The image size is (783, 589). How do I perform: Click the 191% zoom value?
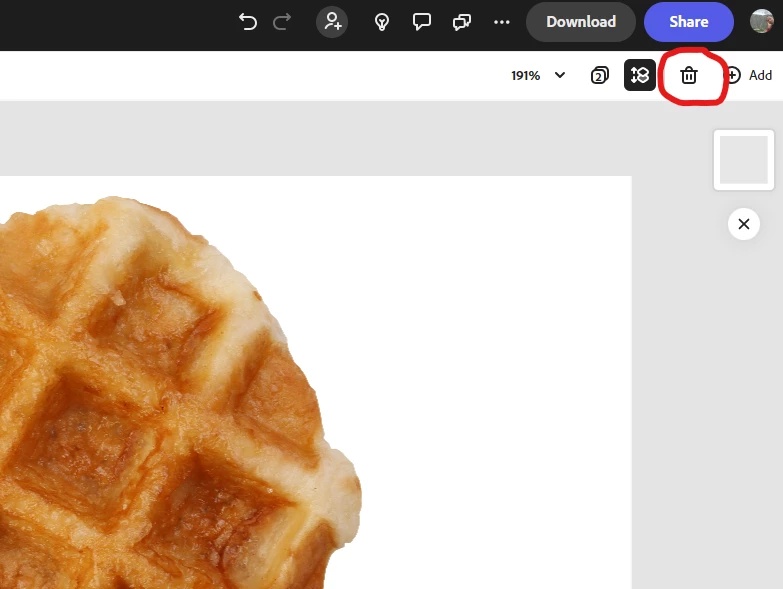pos(525,76)
